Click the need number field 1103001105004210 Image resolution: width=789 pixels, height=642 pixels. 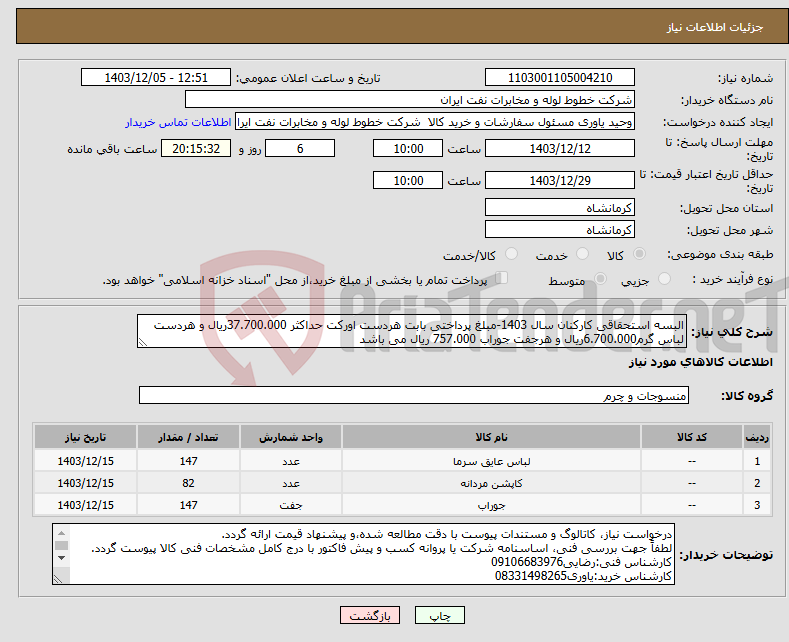coord(560,78)
